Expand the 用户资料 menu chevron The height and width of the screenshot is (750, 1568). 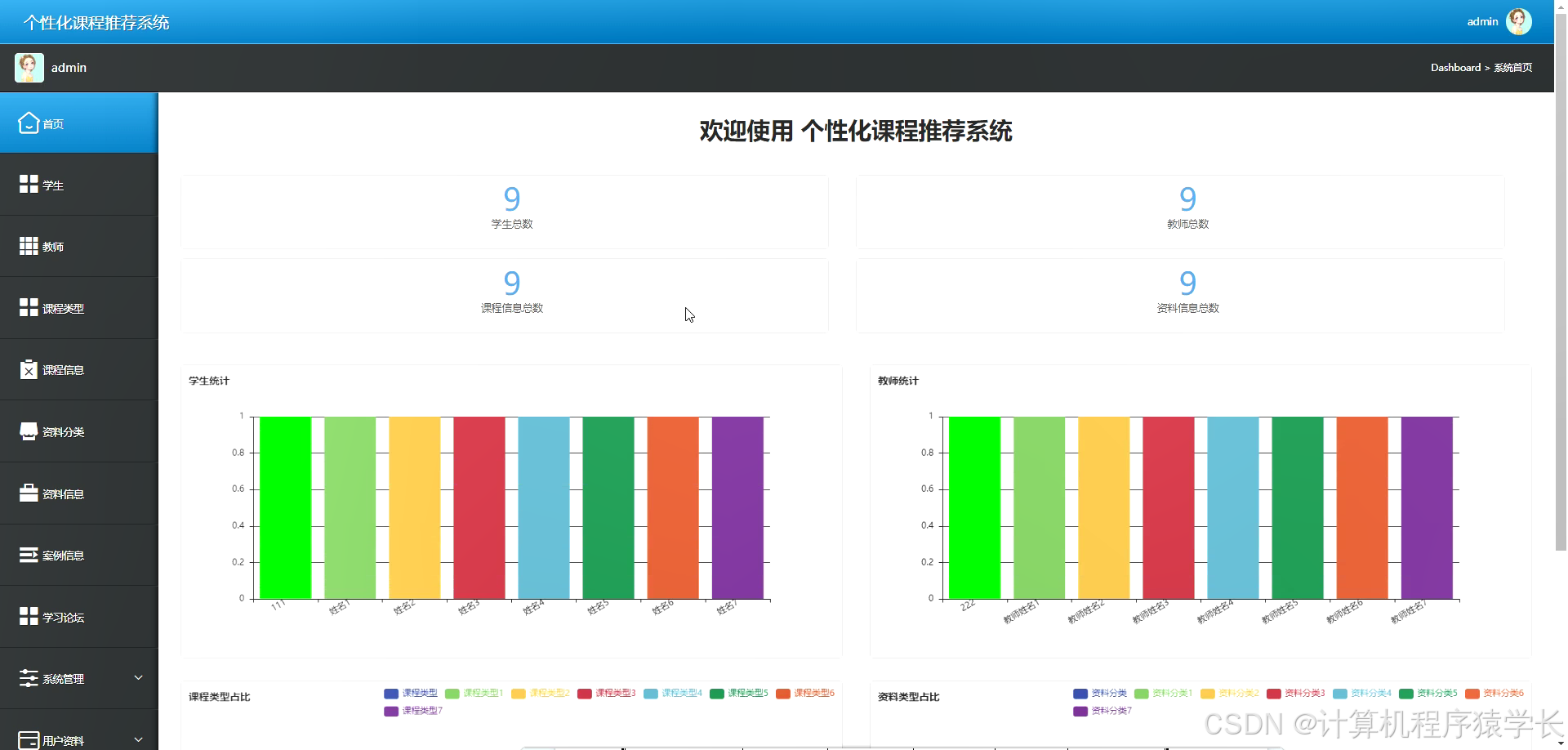[x=138, y=739]
